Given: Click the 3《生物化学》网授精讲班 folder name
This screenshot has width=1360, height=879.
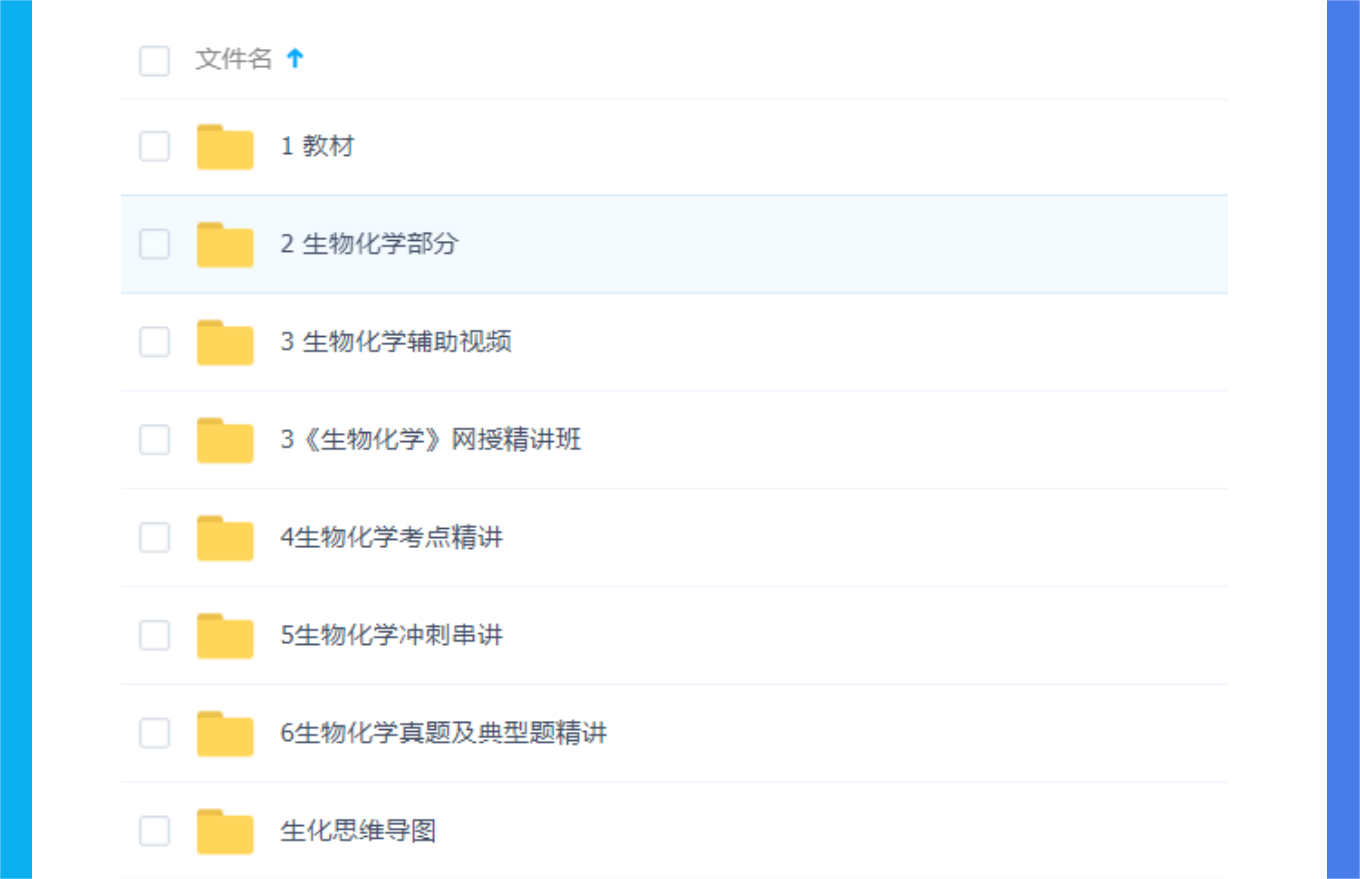Looking at the screenshot, I should [430, 440].
